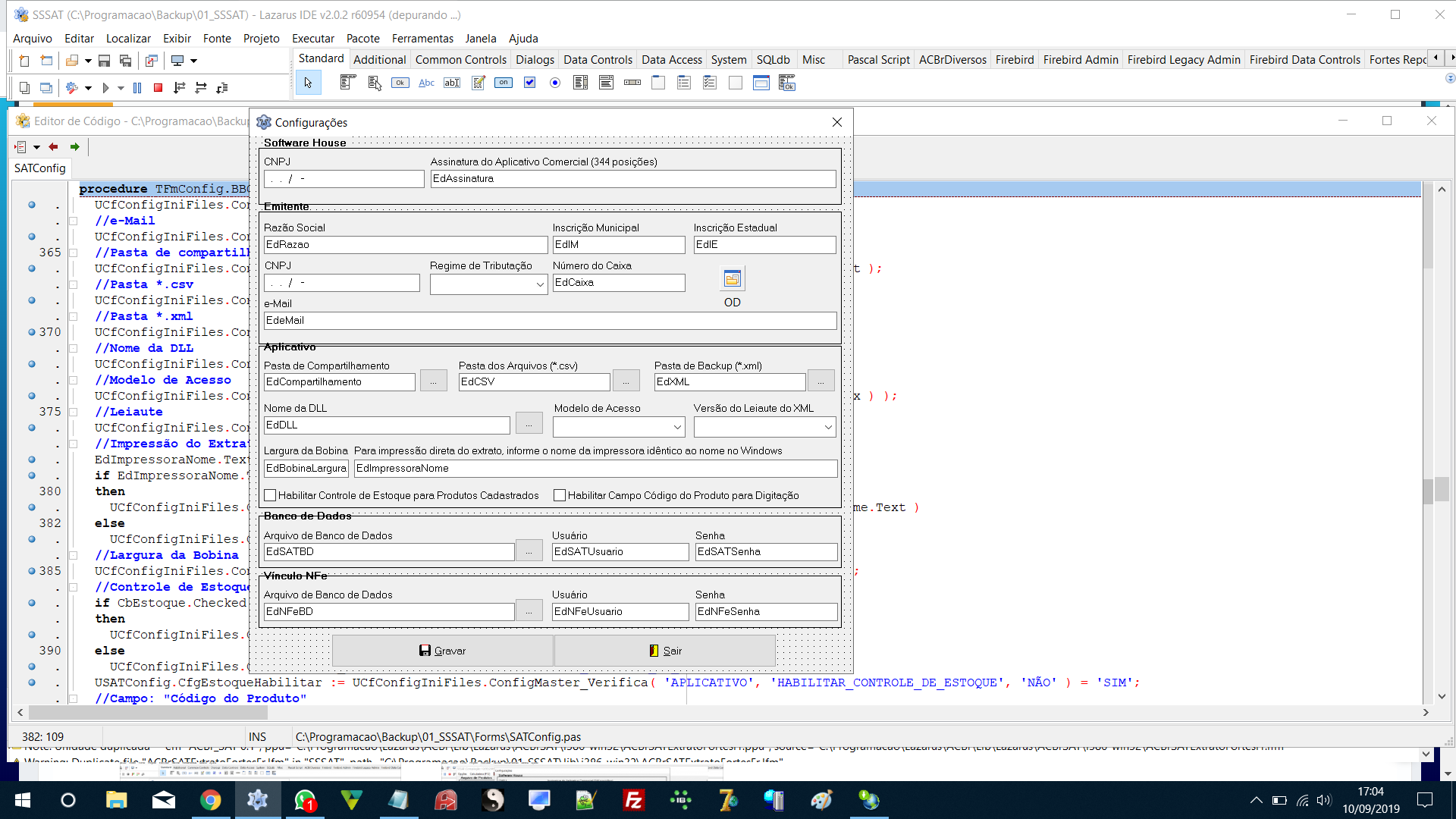Viewport: 1456px width, 819px height.
Task: Click the Save file toolbar icon
Action: point(104,61)
